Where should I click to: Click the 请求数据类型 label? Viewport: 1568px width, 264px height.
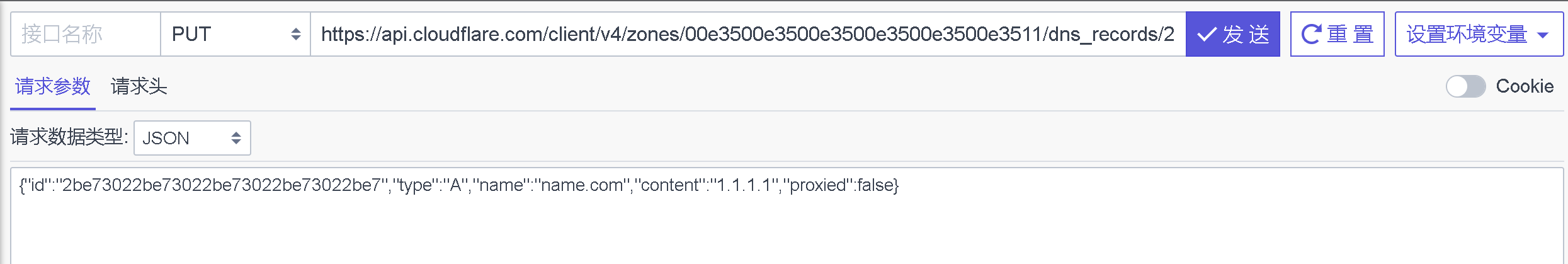tap(69, 137)
